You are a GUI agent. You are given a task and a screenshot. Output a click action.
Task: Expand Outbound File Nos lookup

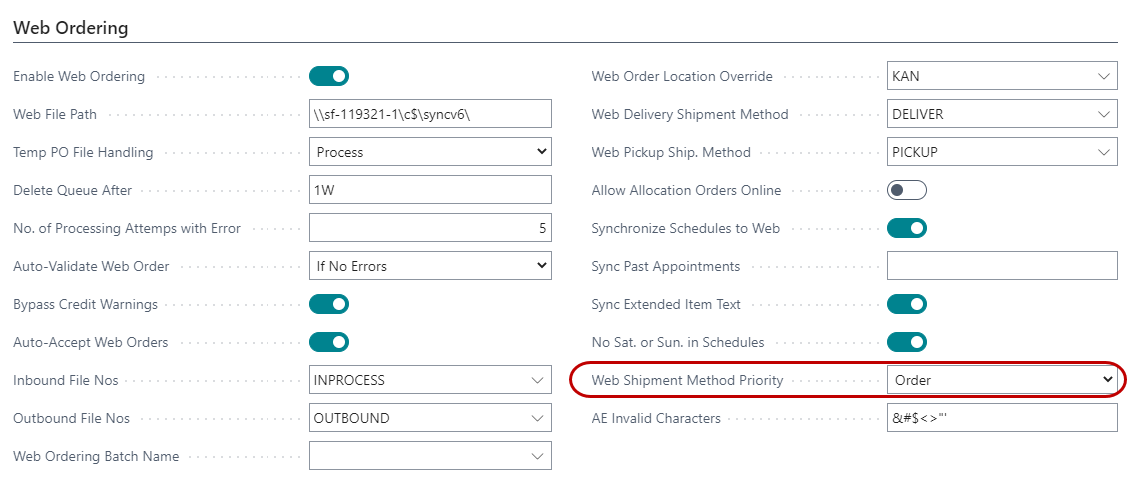click(538, 418)
